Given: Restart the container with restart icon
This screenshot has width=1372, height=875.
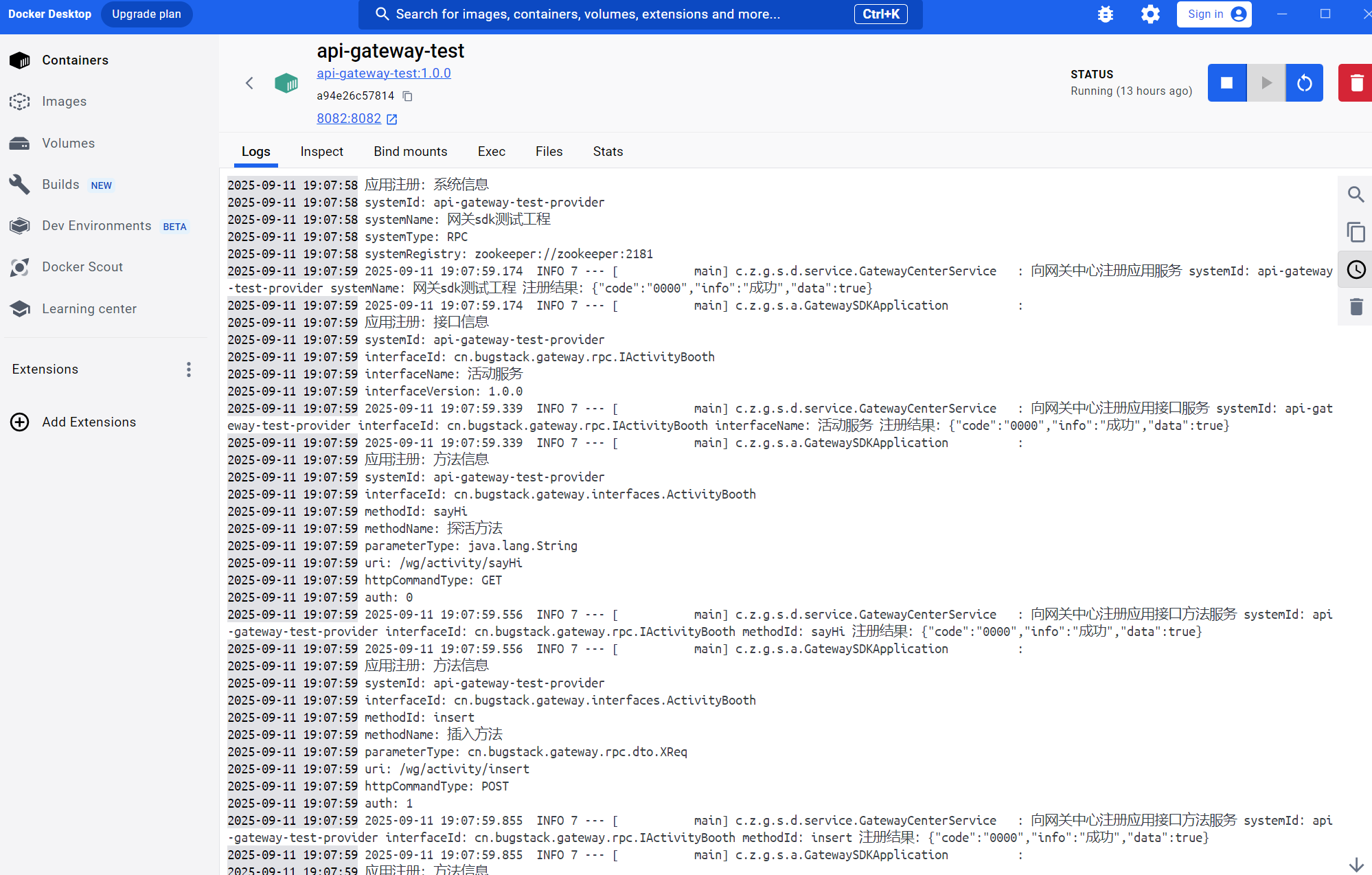Looking at the screenshot, I should (x=1304, y=83).
